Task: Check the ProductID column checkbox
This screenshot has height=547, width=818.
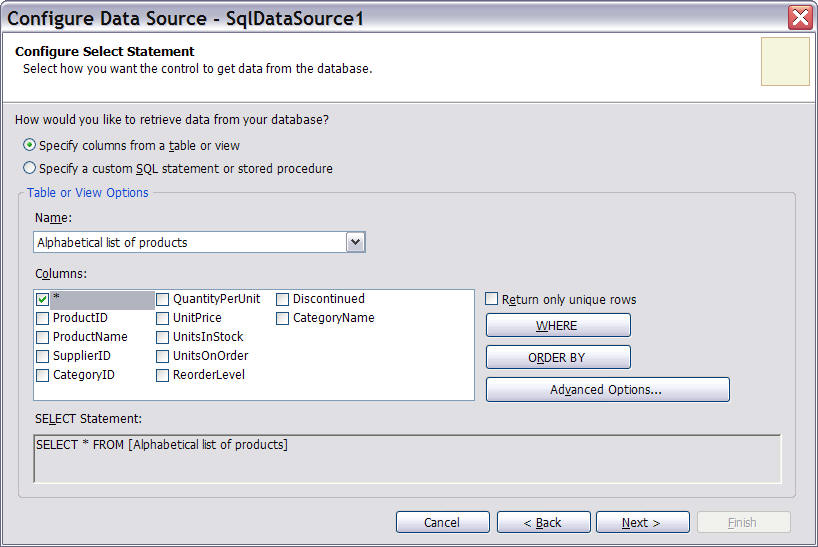Action: click(43, 318)
